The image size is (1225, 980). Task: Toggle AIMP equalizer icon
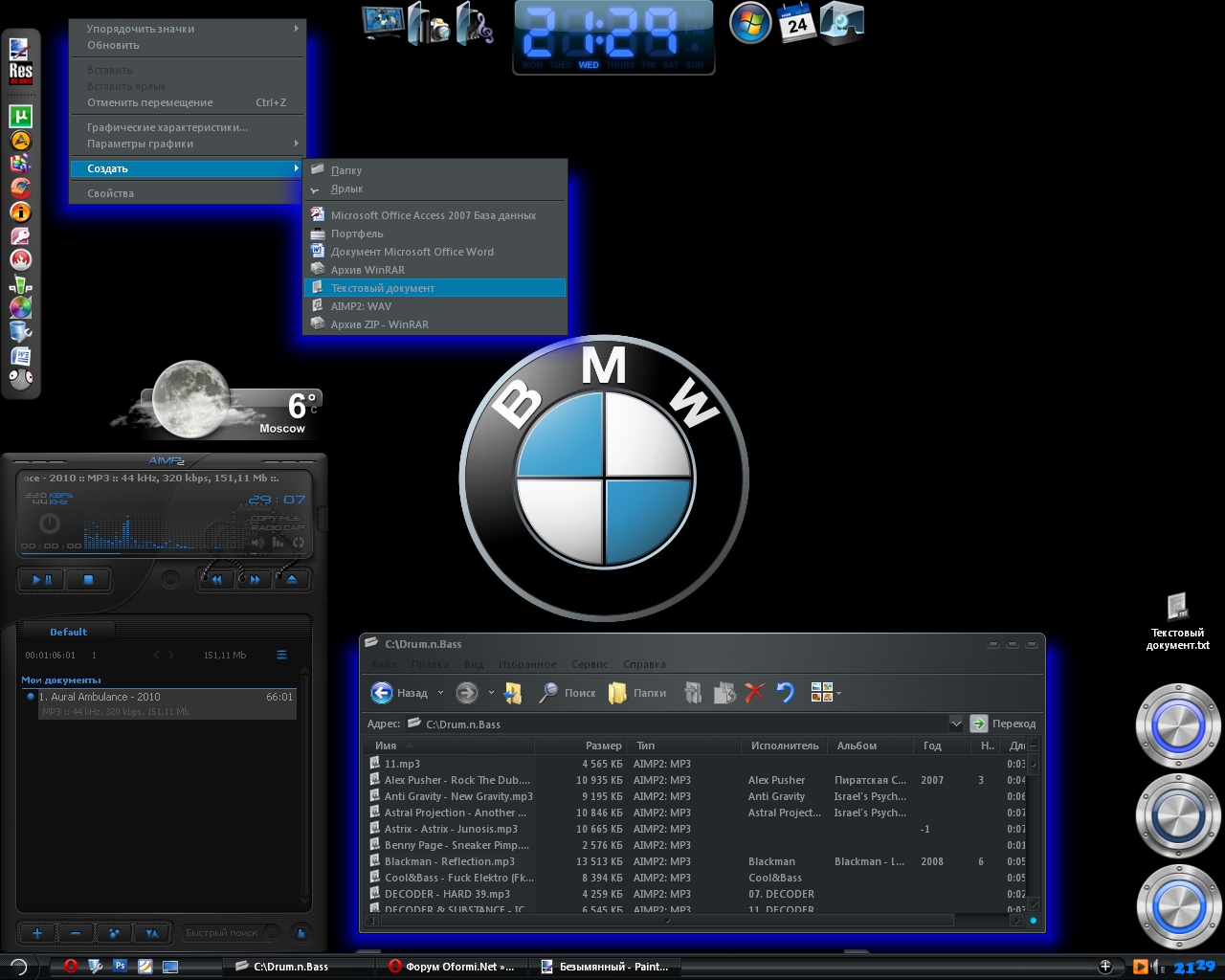coord(278,543)
